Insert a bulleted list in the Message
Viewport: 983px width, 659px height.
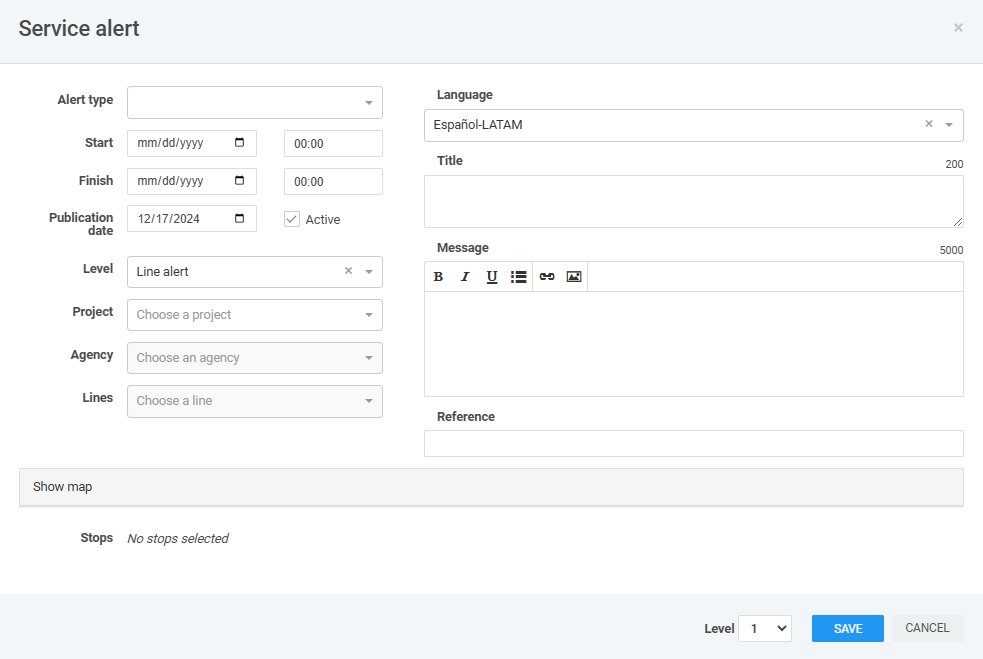(518, 277)
